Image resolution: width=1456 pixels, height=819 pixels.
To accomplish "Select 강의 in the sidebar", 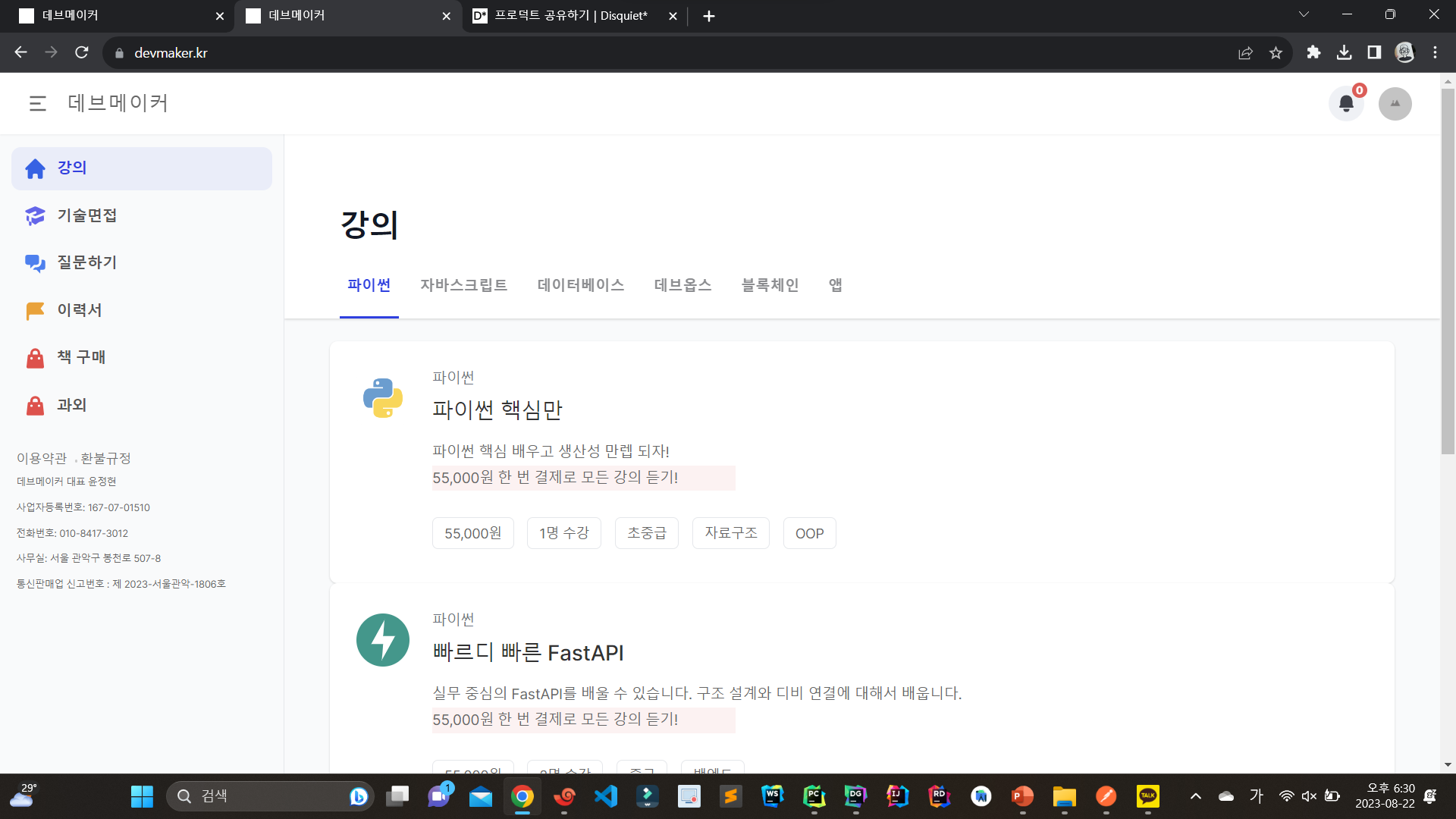I will tap(142, 168).
